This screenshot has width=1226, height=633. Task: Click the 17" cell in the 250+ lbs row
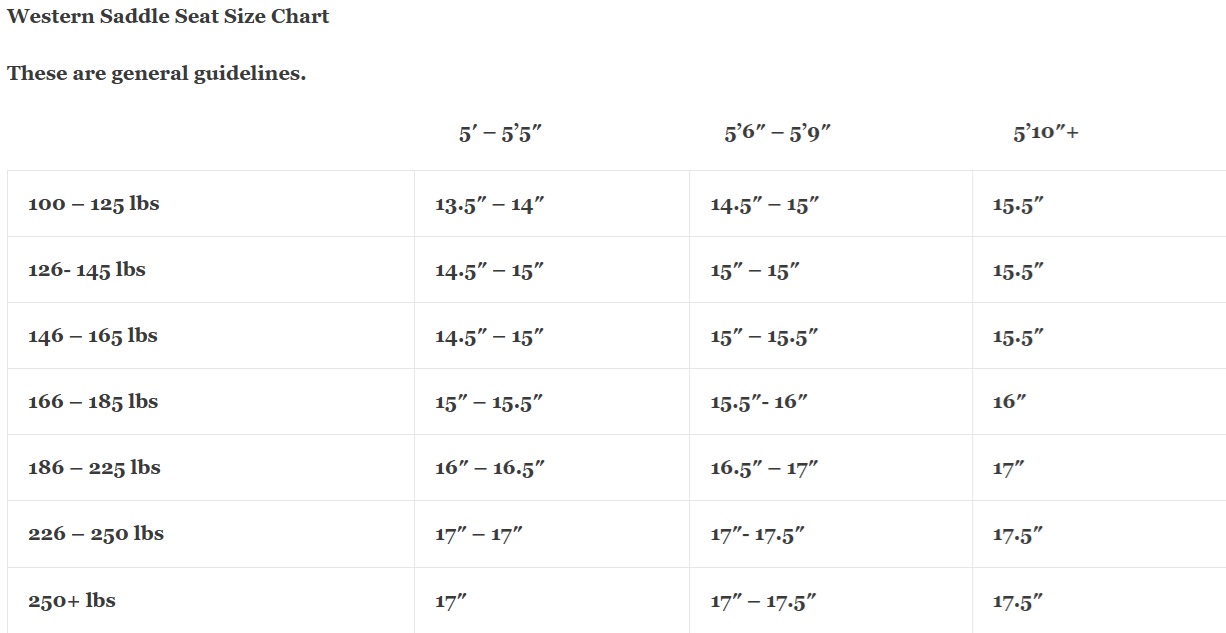[451, 602]
